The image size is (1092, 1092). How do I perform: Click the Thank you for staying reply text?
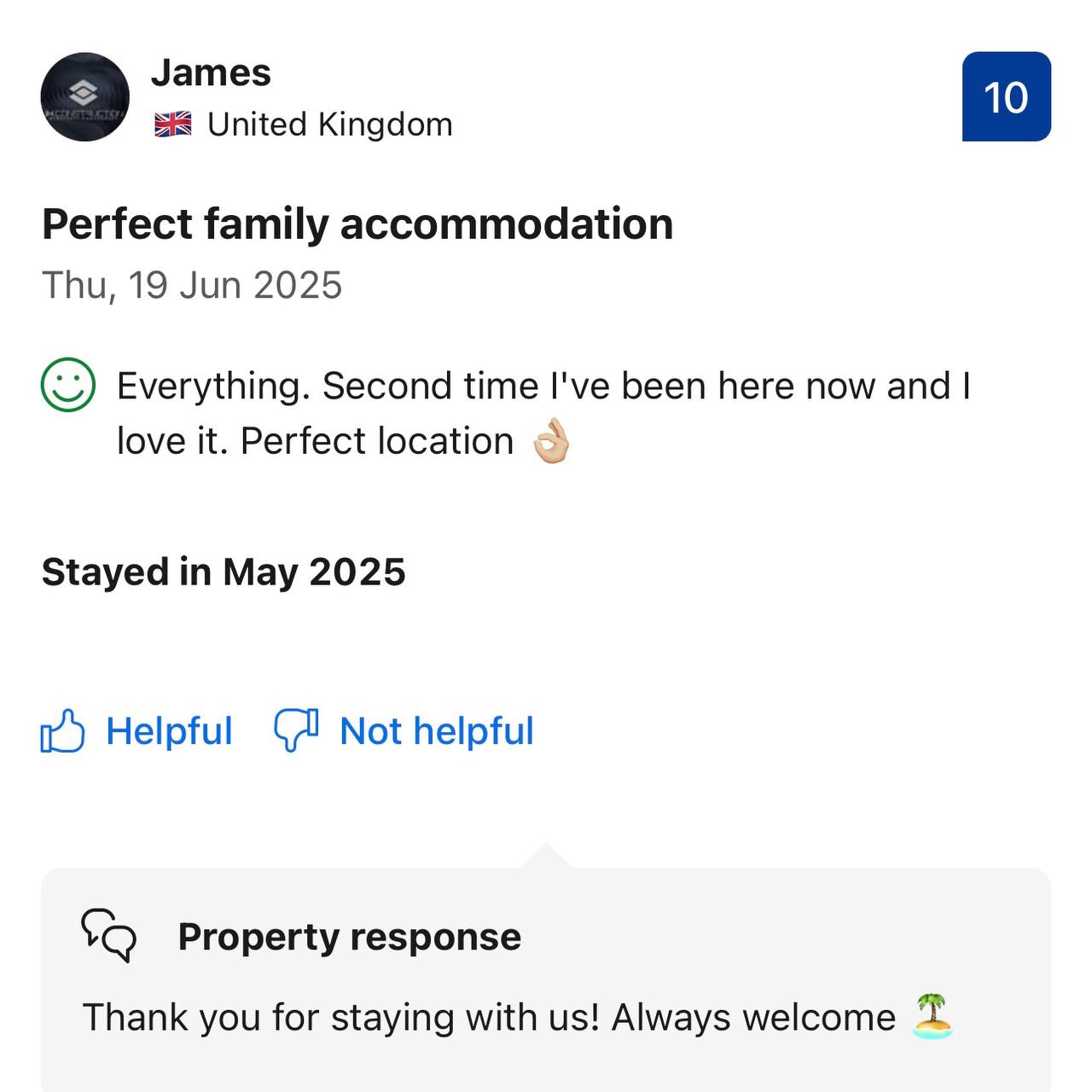[489, 1017]
